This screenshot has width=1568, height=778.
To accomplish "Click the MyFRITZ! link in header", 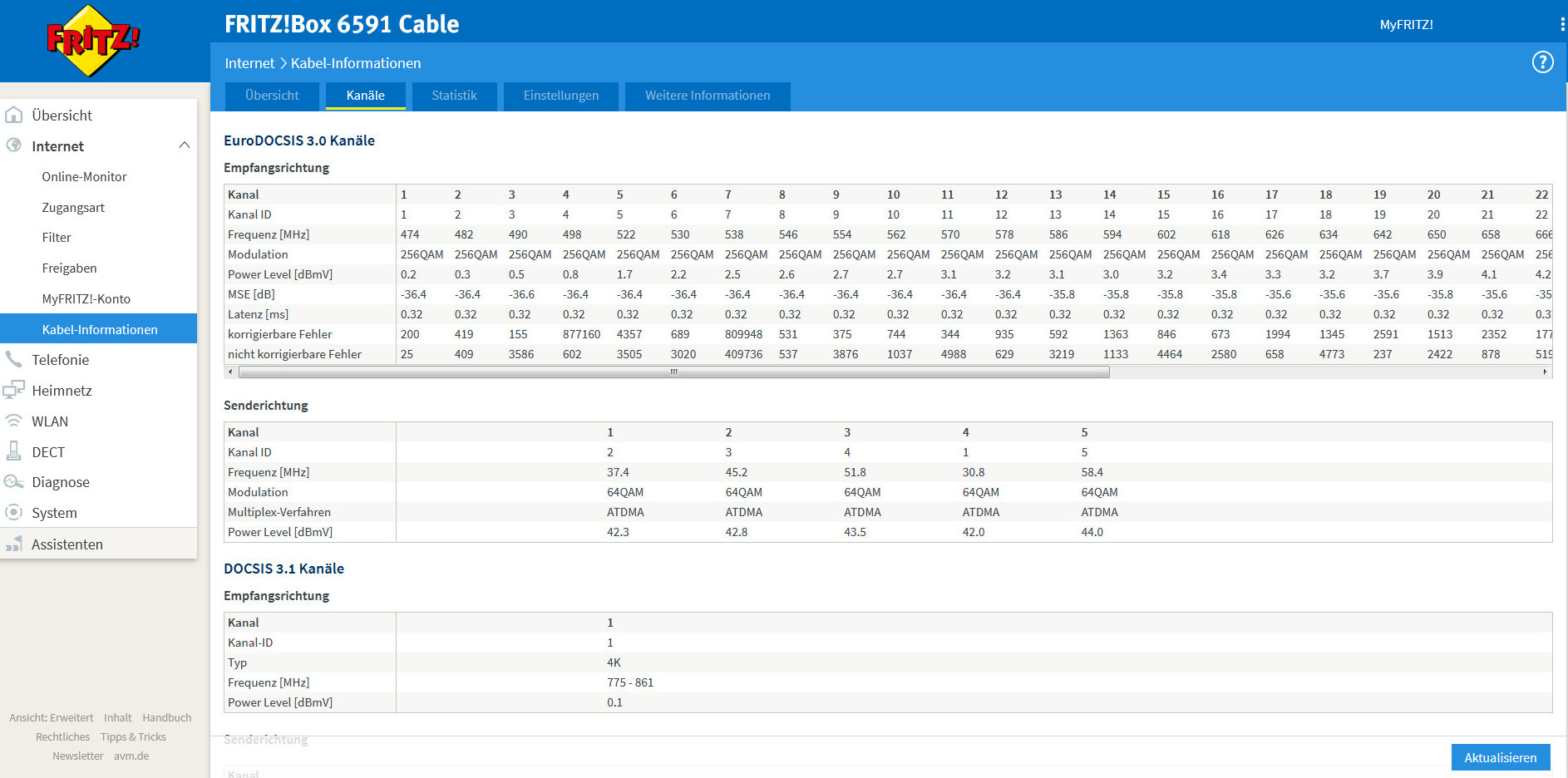I will tap(1406, 25).
